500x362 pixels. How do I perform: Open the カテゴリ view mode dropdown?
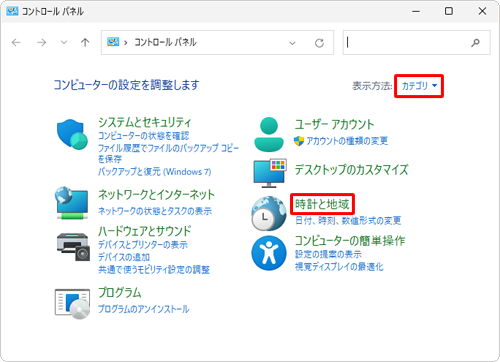(419, 86)
